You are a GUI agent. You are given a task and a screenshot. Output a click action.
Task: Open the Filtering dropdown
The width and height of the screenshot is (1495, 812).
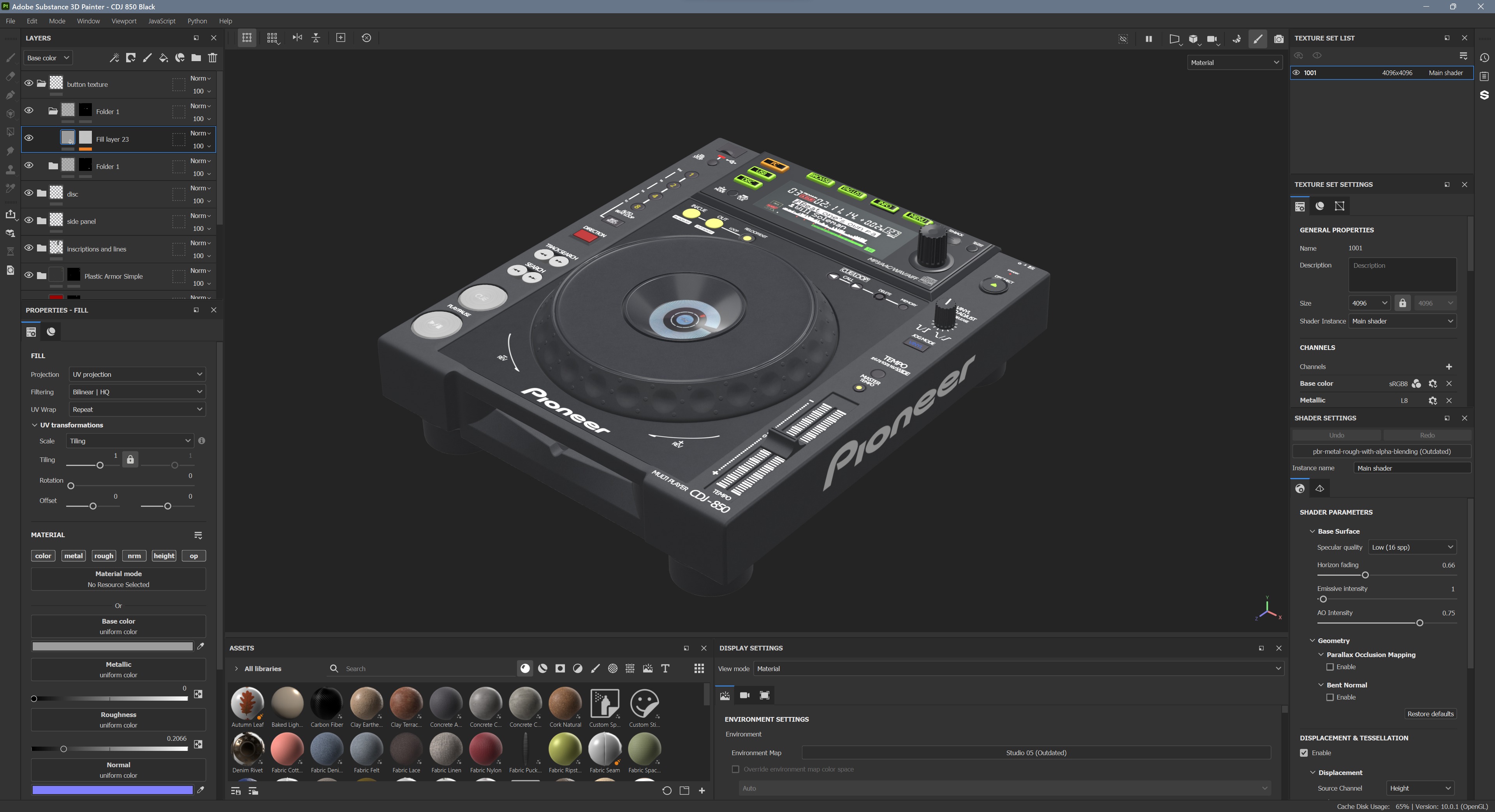pyautogui.click(x=137, y=392)
